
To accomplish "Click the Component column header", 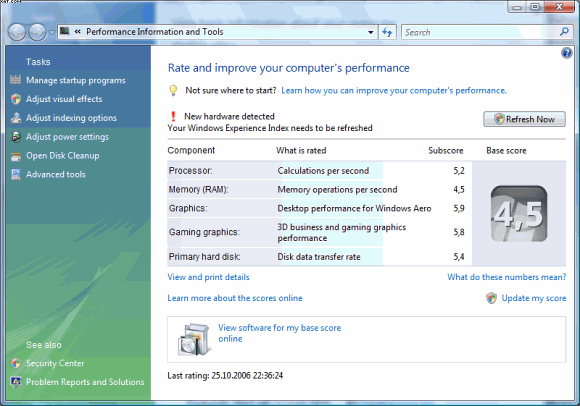I will (191, 150).
